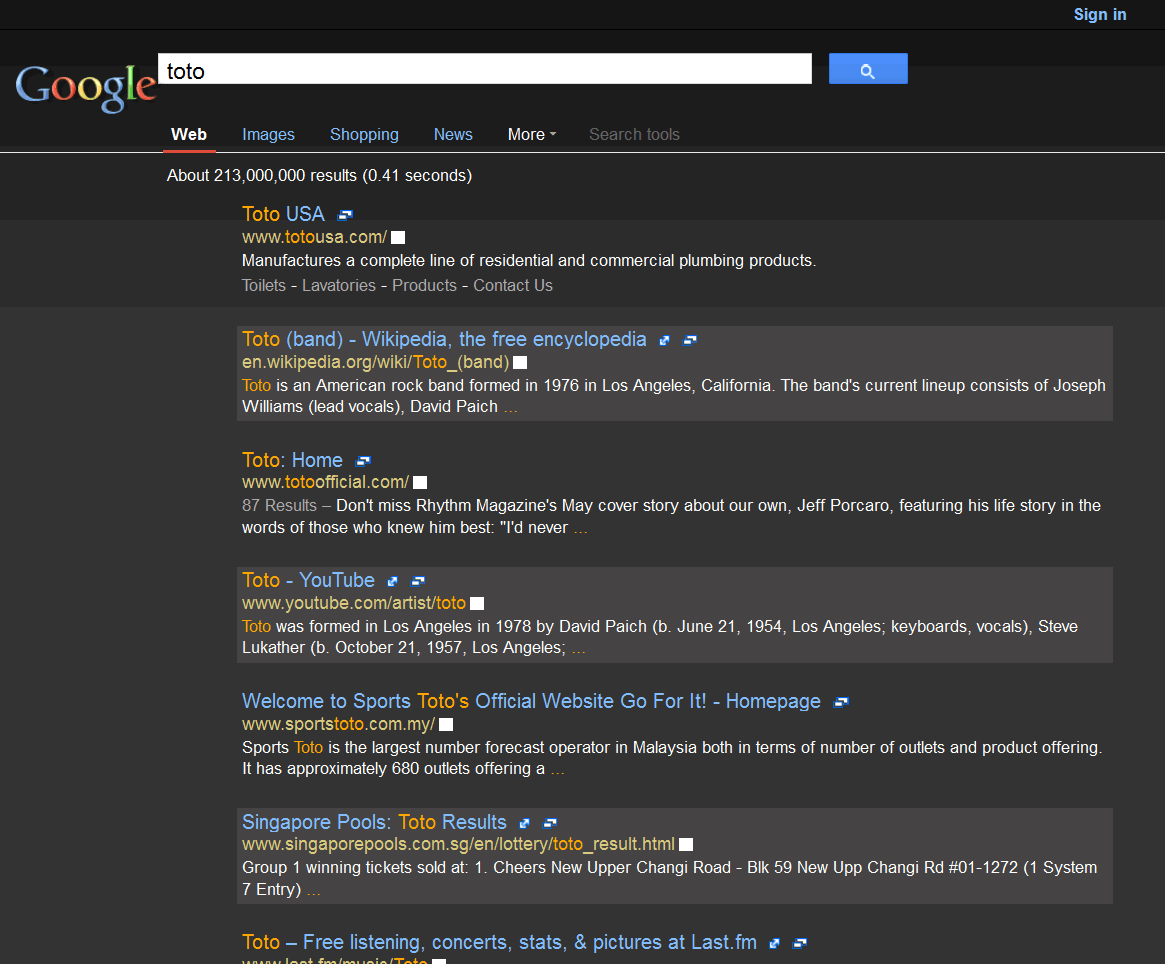Click white square after www.youtube.com/artist/toto URL
1165x964 pixels.
click(477, 604)
